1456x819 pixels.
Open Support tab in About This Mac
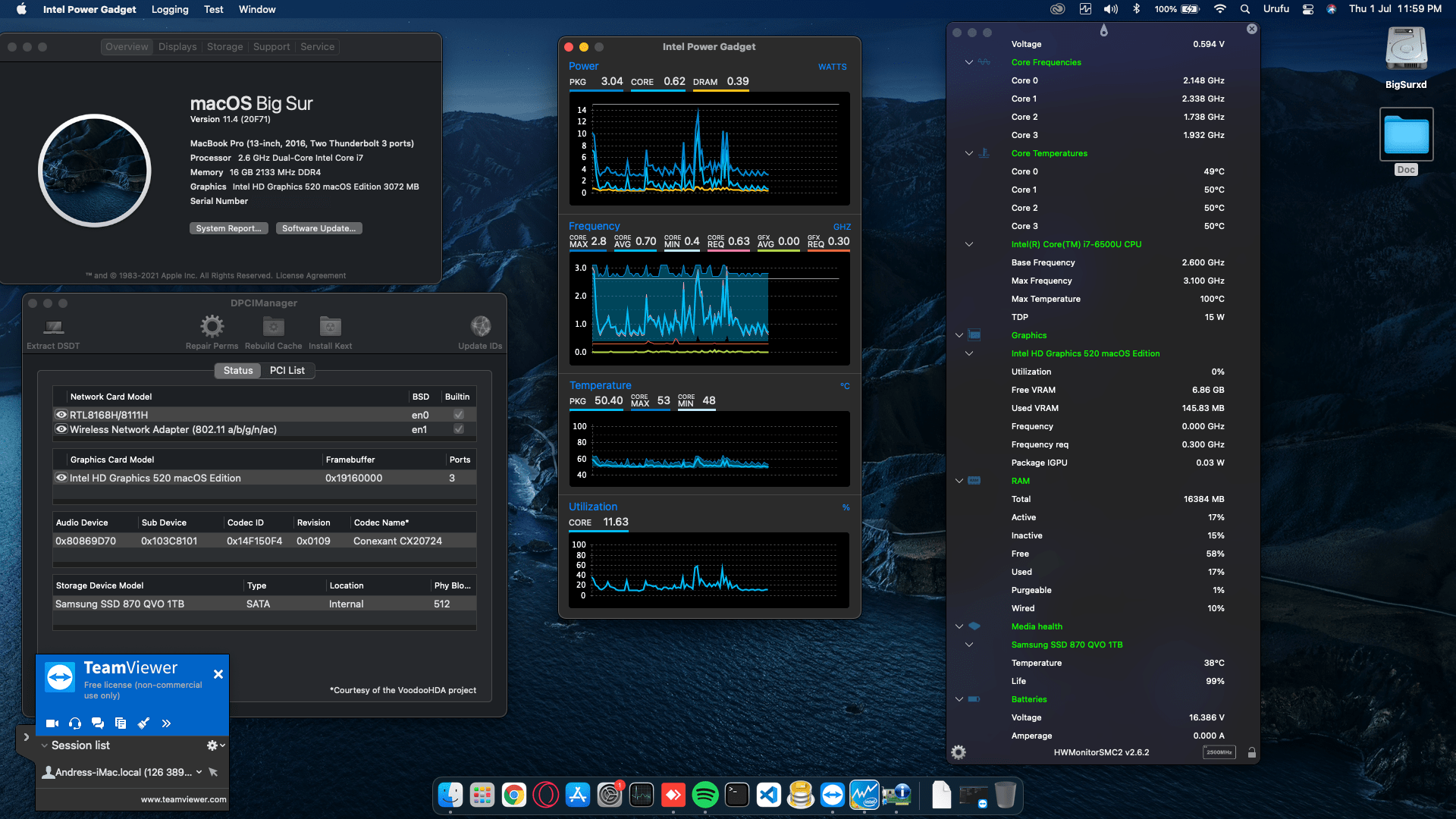(271, 46)
